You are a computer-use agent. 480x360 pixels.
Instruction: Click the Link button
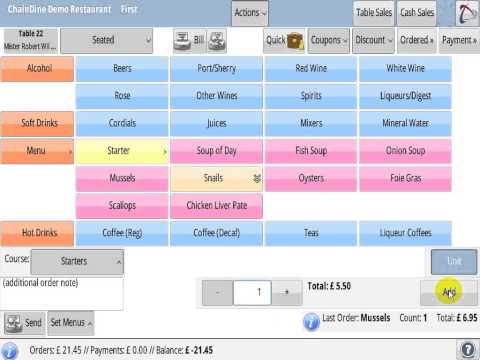click(454, 261)
